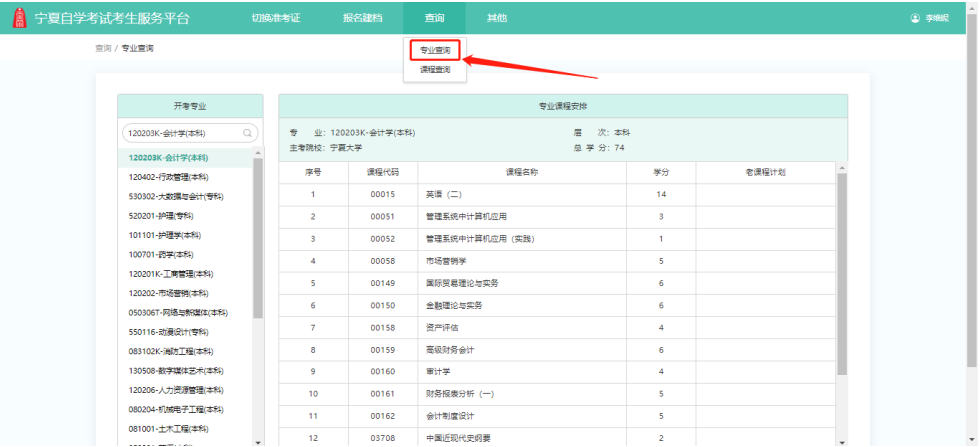
Task: Select major 083102K-消防工程(本科)
Action: (171, 351)
